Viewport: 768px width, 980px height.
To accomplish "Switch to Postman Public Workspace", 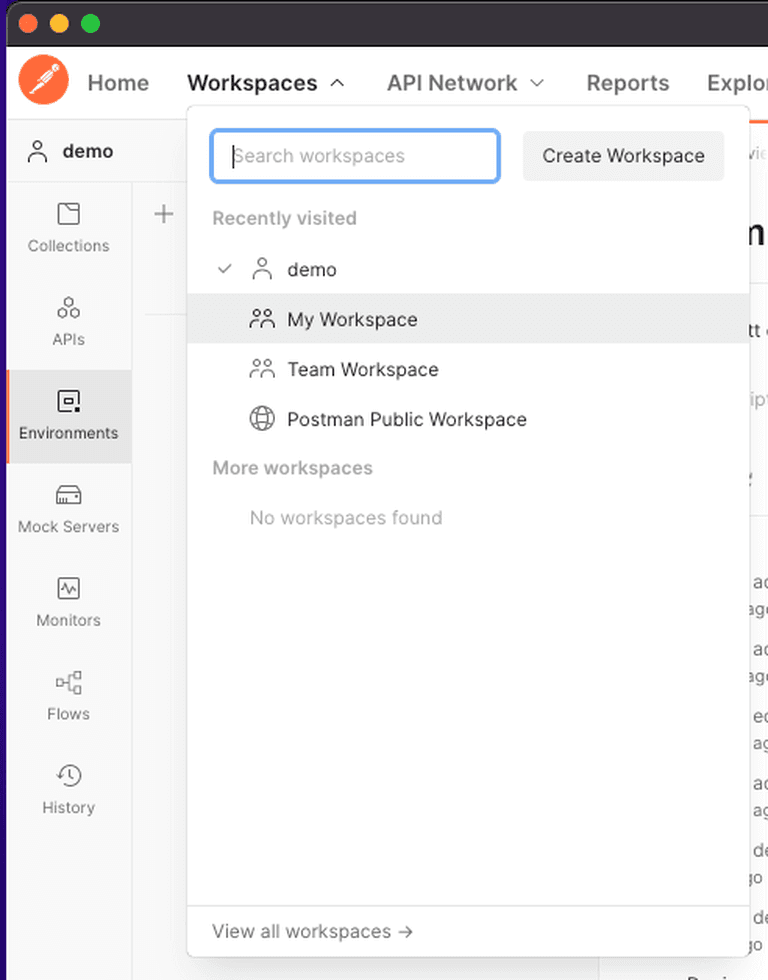I will (468, 419).
